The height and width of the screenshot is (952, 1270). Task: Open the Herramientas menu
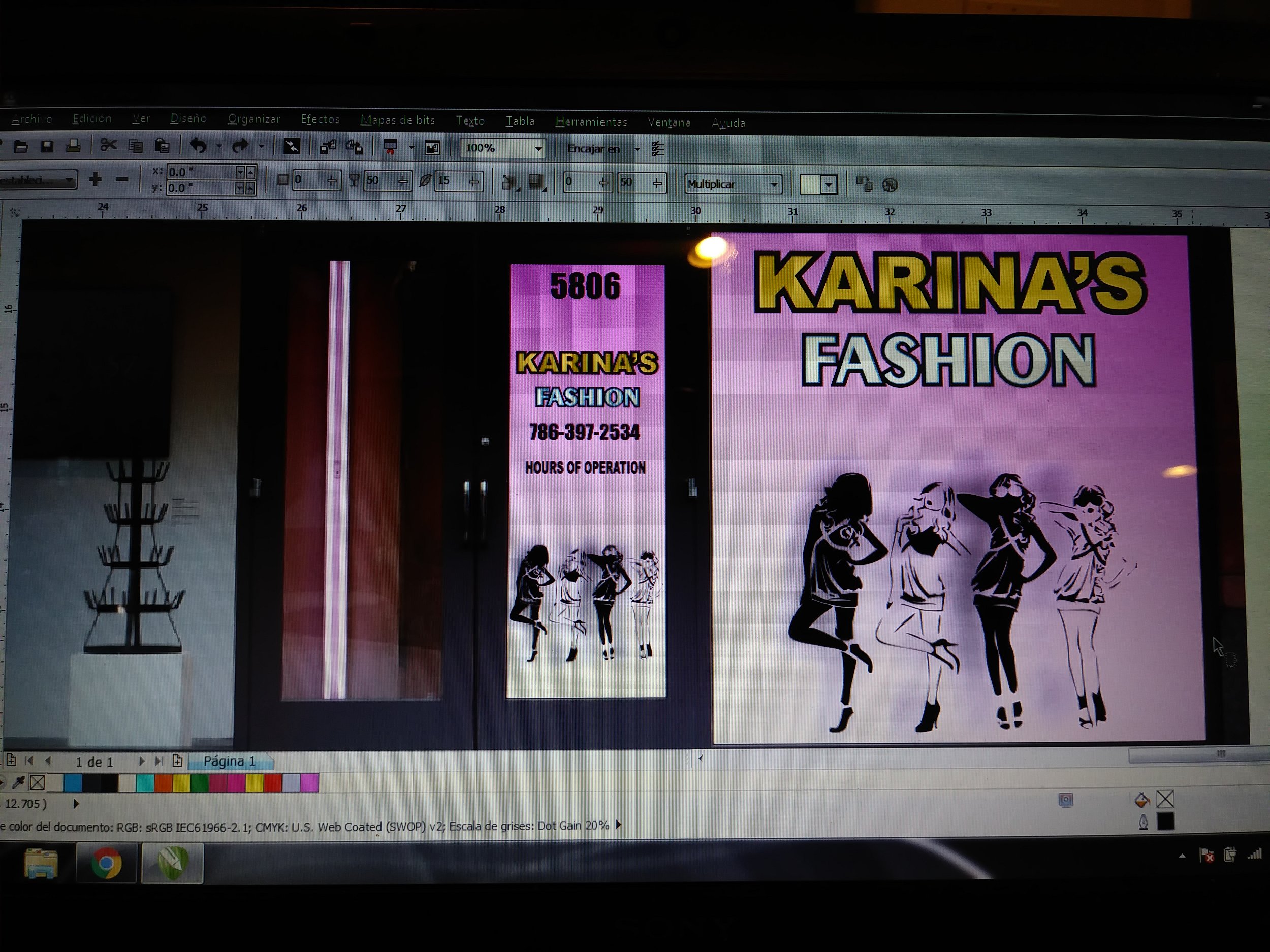pyautogui.click(x=591, y=122)
